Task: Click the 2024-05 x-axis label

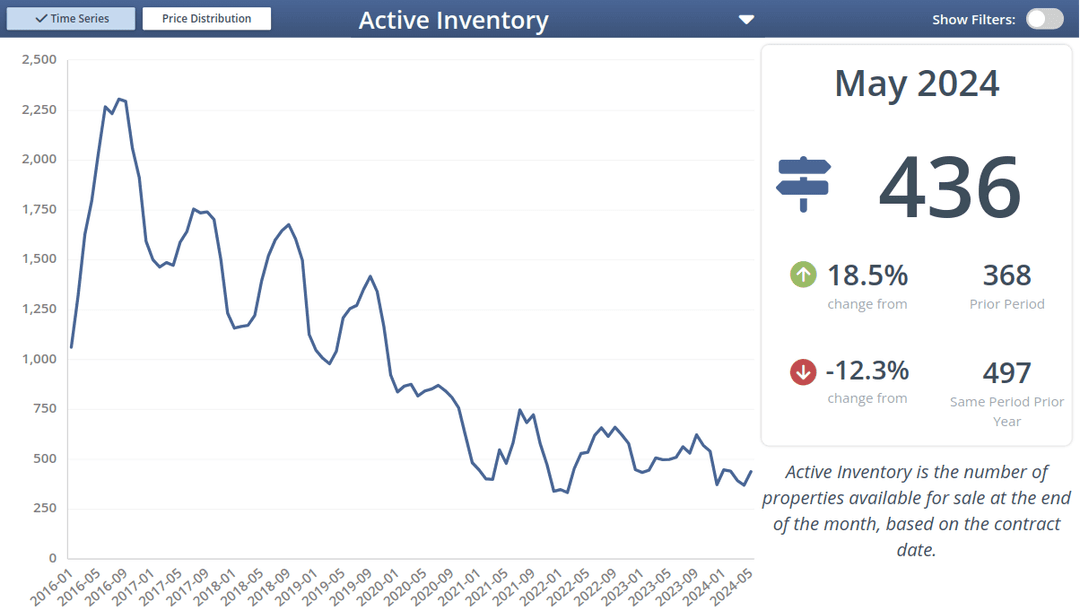Action: click(x=733, y=588)
